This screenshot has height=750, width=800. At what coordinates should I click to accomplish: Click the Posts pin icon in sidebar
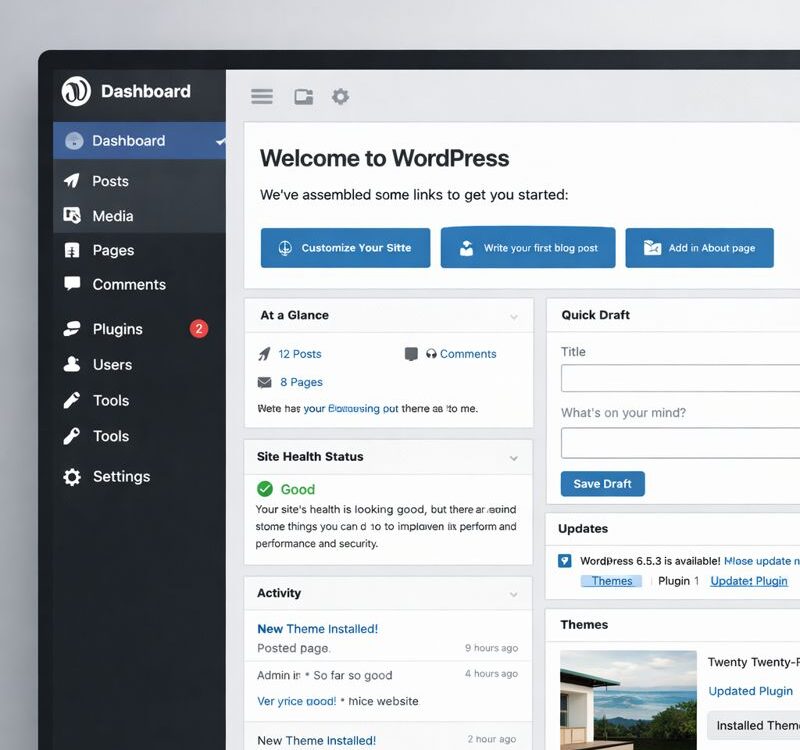pos(72,181)
